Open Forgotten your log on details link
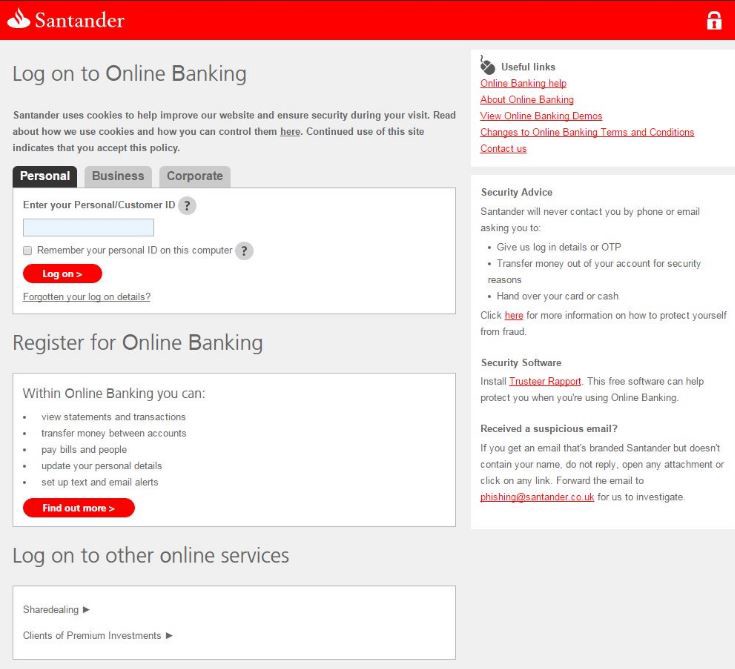735x669 pixels. [x=87, y=297]
